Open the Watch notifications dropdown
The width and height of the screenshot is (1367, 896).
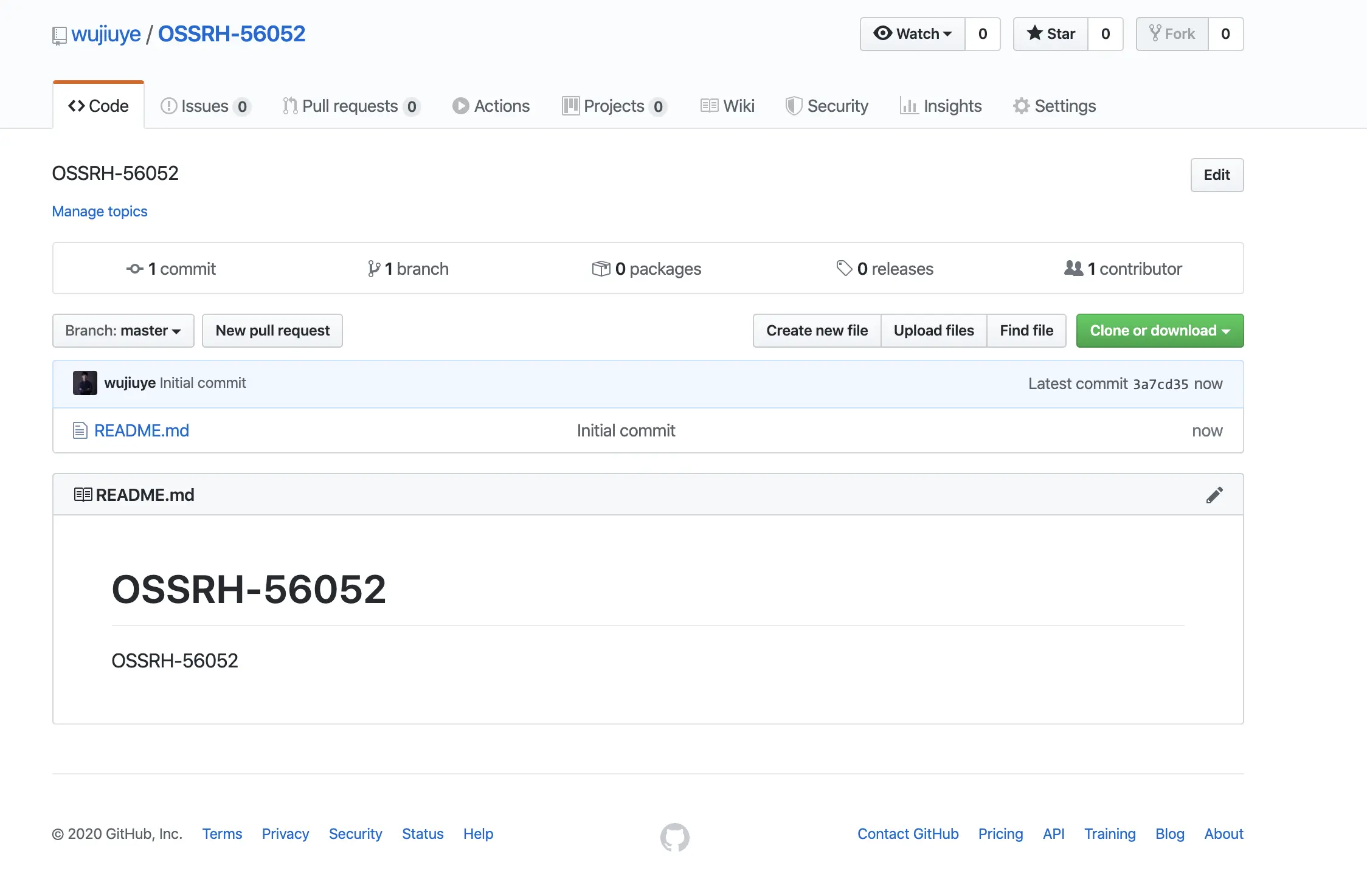913,34
